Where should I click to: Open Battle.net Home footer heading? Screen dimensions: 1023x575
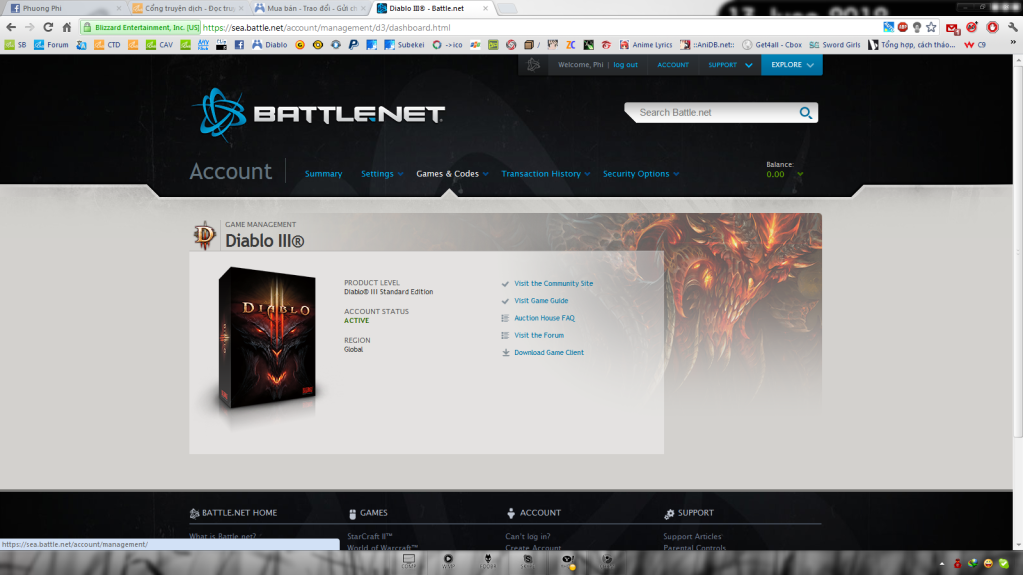pyautogui.click(x=233, y=513)
